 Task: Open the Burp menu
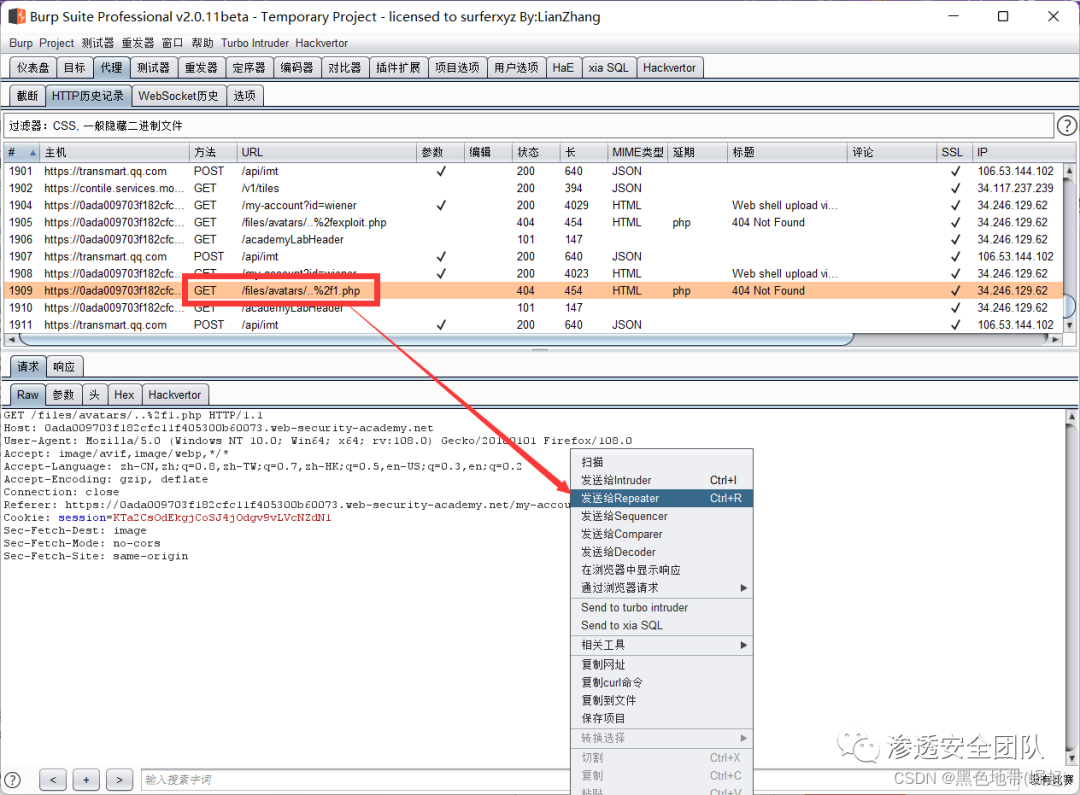(x=21, y=43)
